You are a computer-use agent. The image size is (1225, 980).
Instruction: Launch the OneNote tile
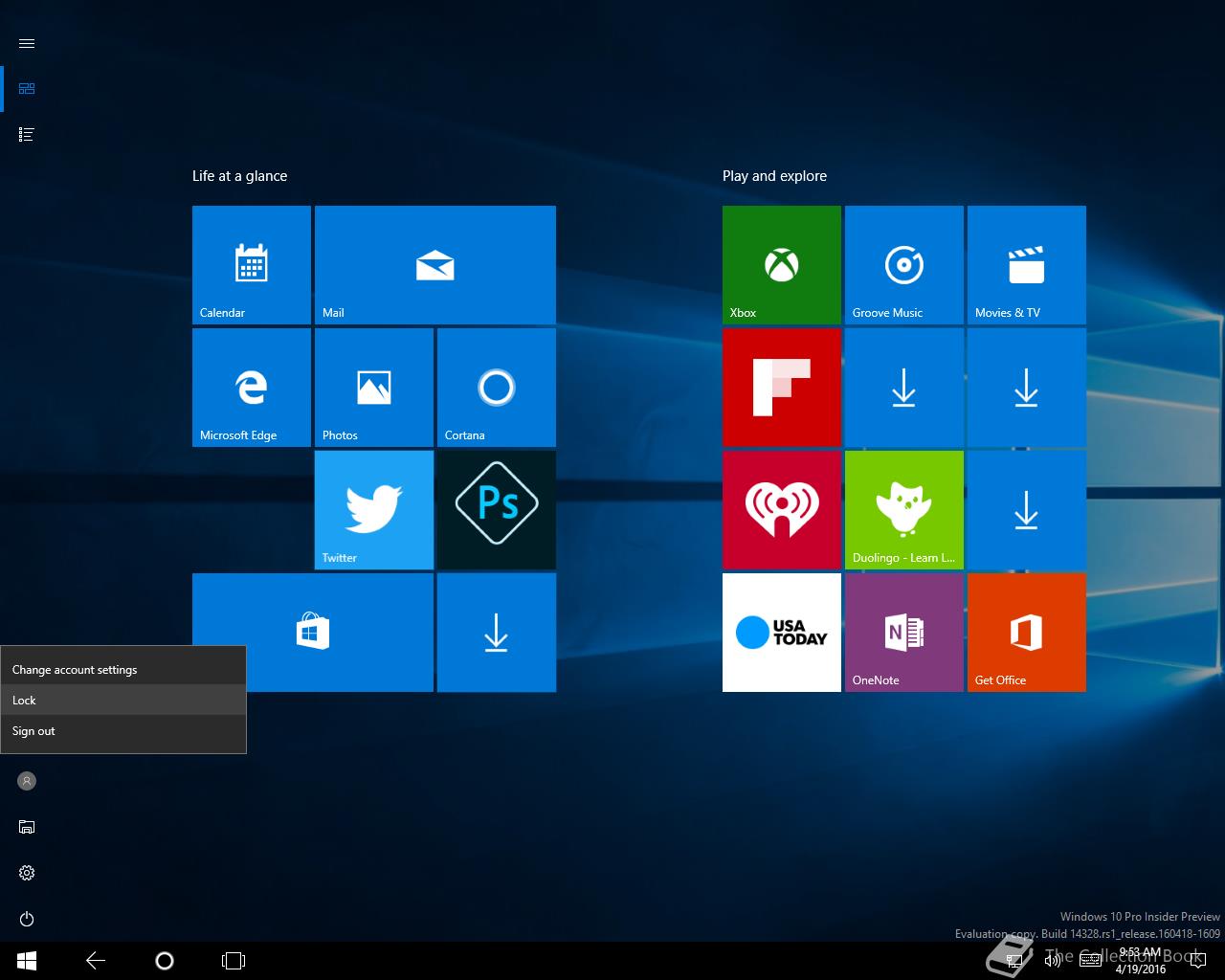click(904, 633)
